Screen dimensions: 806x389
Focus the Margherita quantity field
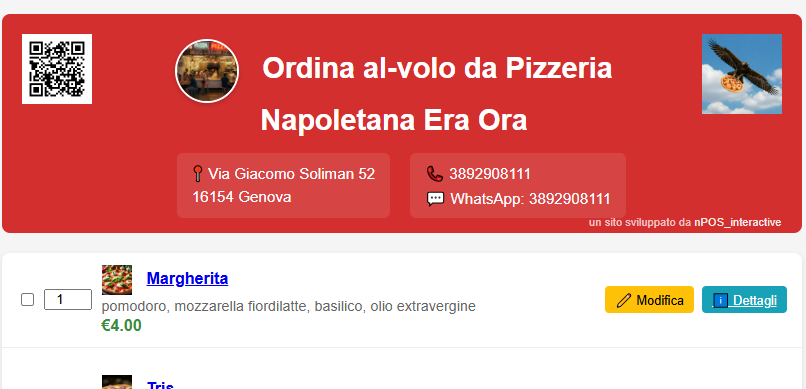(x=68, y=300)
